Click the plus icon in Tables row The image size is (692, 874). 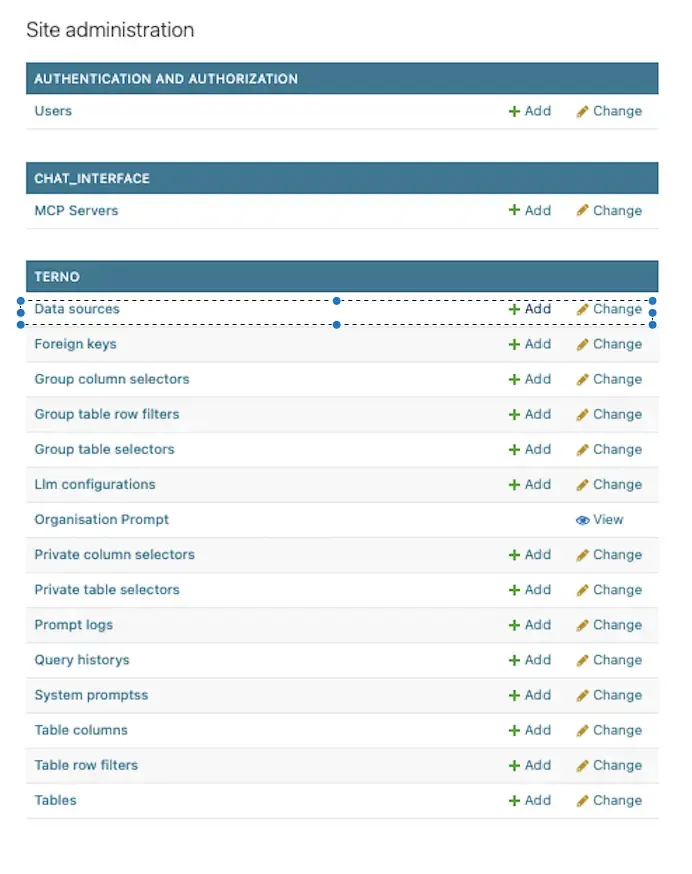514,801
